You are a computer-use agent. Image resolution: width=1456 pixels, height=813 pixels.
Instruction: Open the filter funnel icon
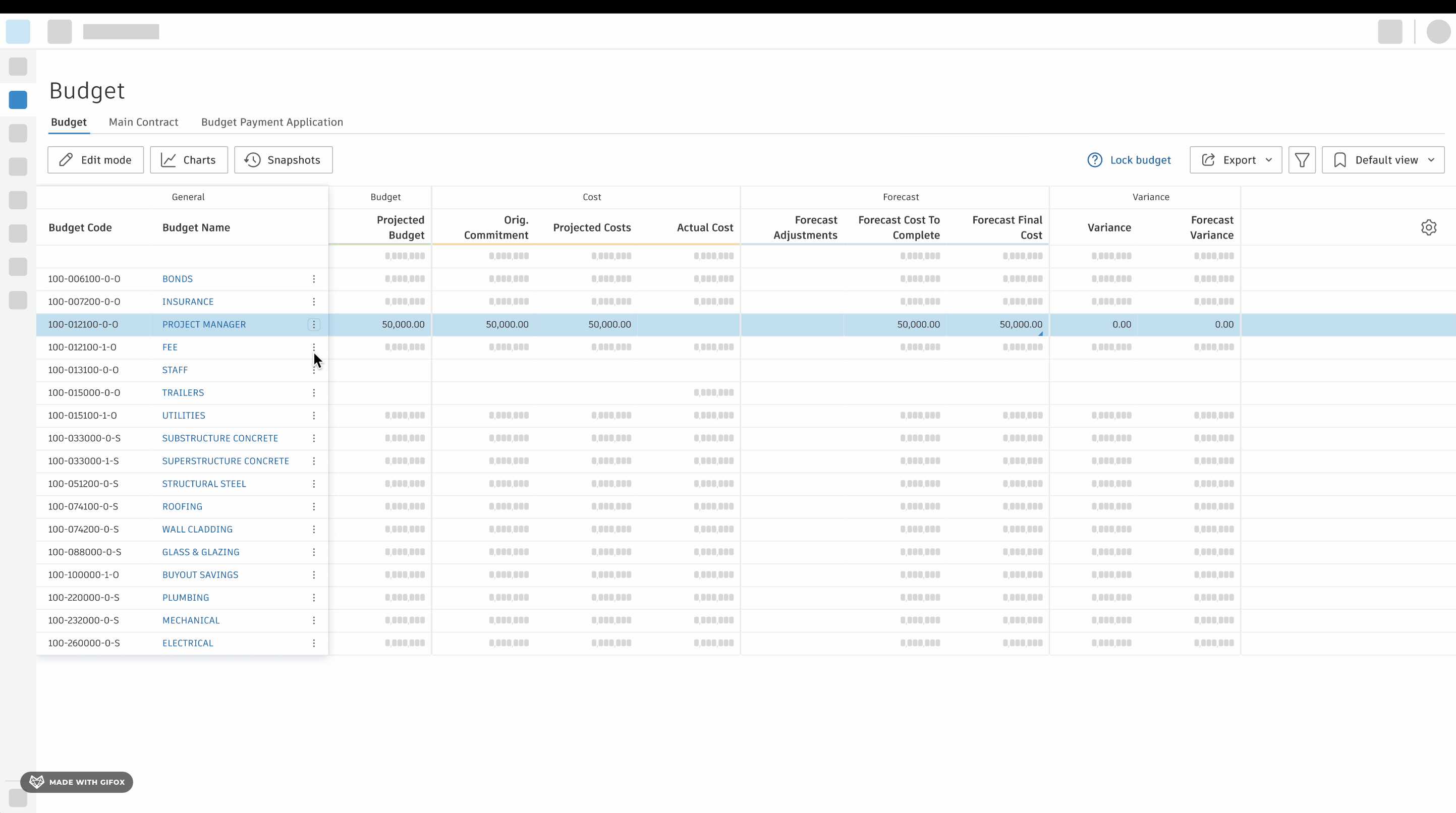click(1302, 160)
